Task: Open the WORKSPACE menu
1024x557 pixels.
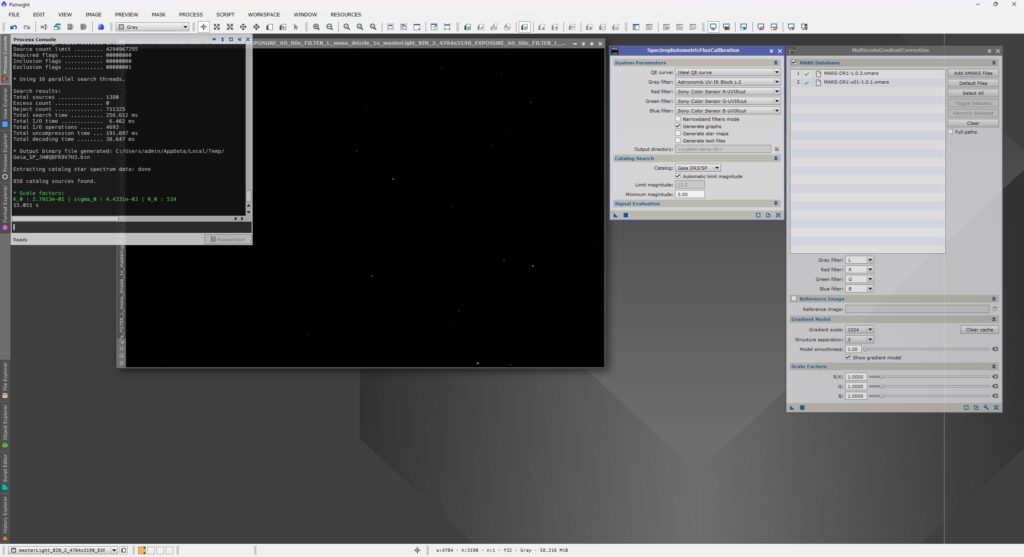Action: coord(264,14)
